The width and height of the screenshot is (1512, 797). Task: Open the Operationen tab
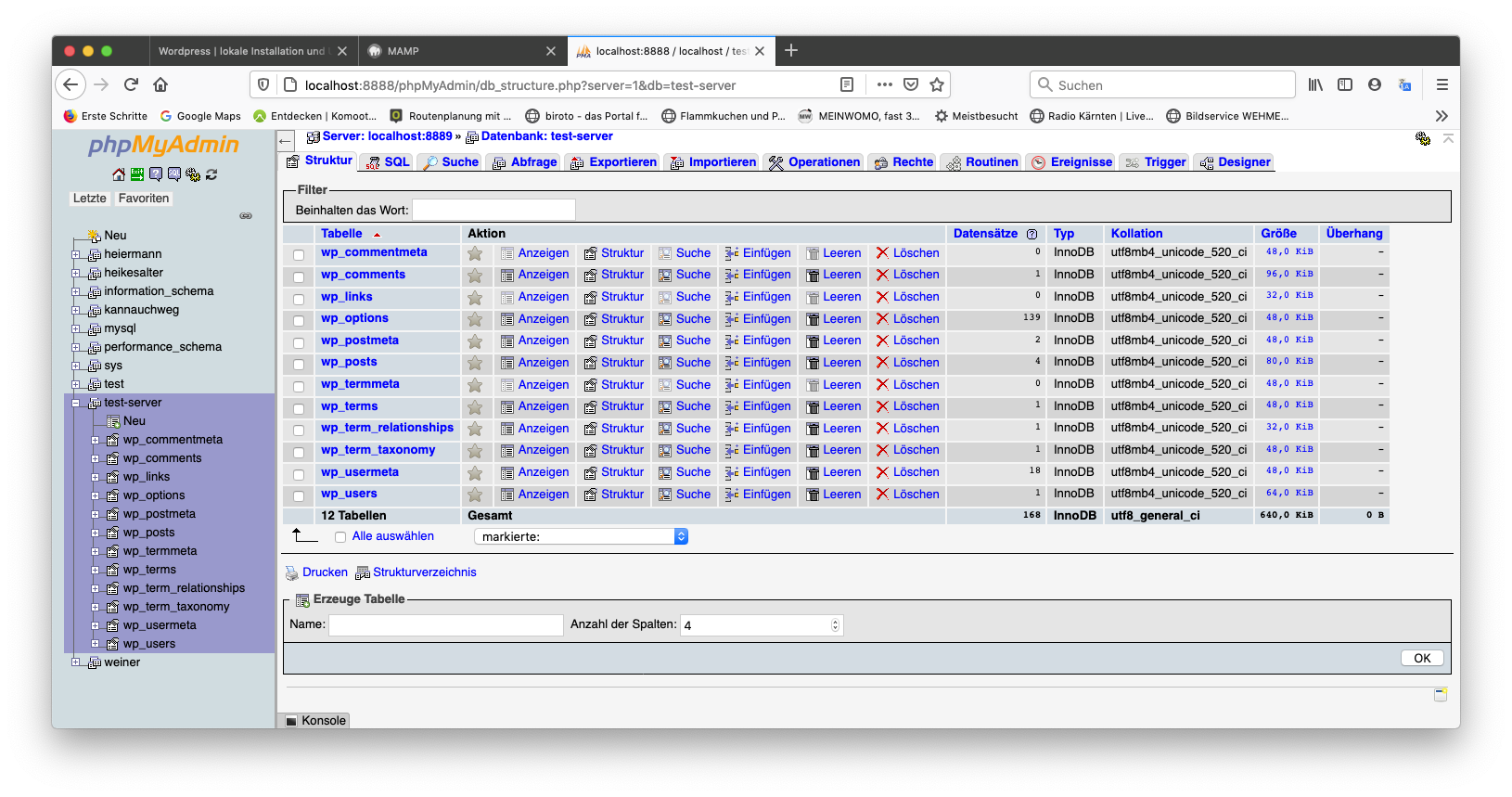coord(814,162)
